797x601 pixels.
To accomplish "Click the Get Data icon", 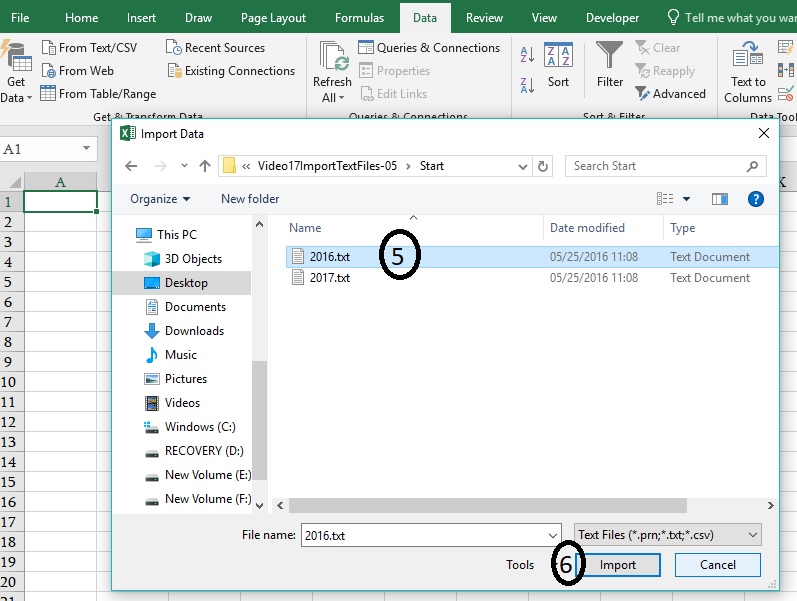I will tap(16, 56).
